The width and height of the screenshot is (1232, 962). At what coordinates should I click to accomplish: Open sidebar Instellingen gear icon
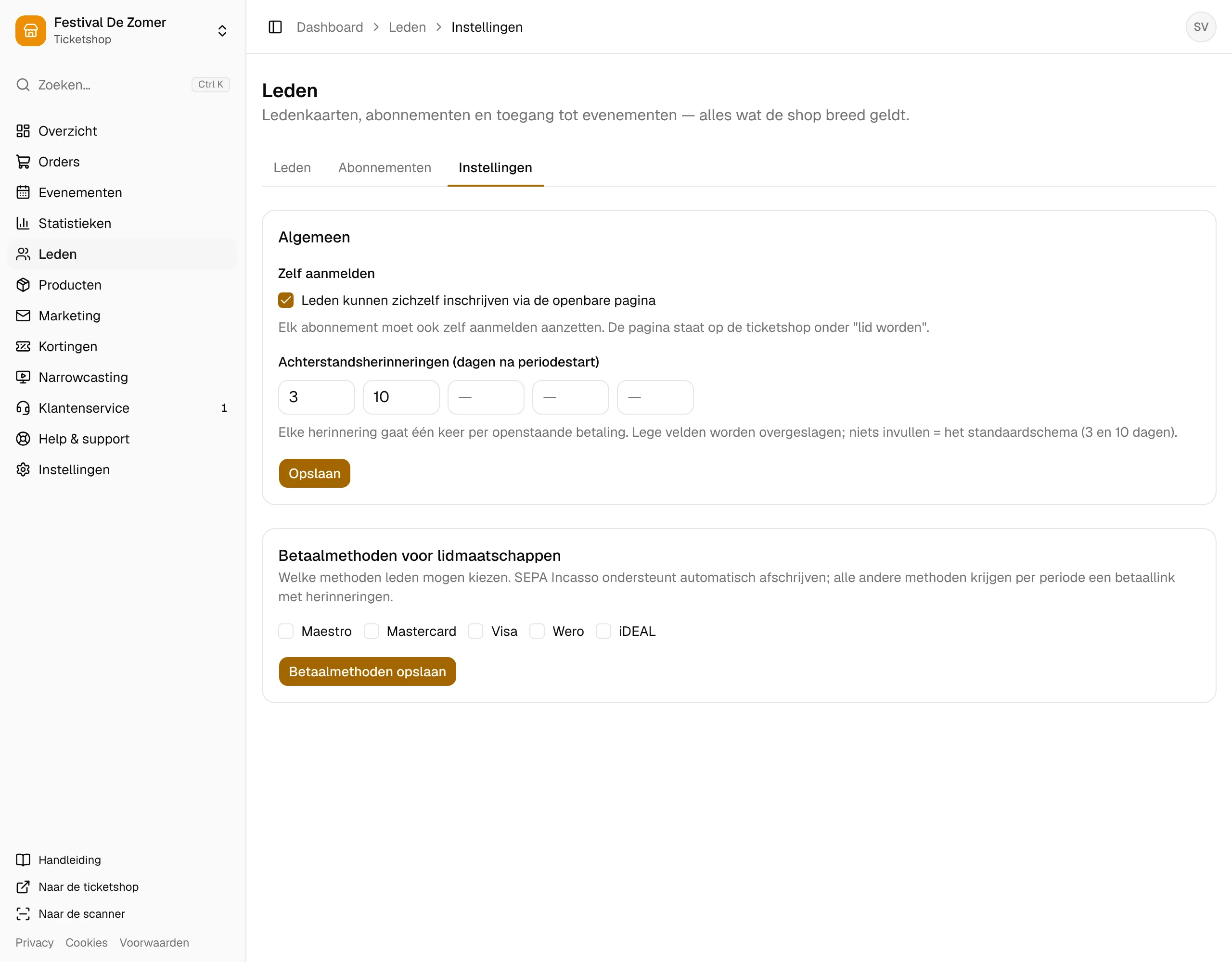(x=23, y=470)
